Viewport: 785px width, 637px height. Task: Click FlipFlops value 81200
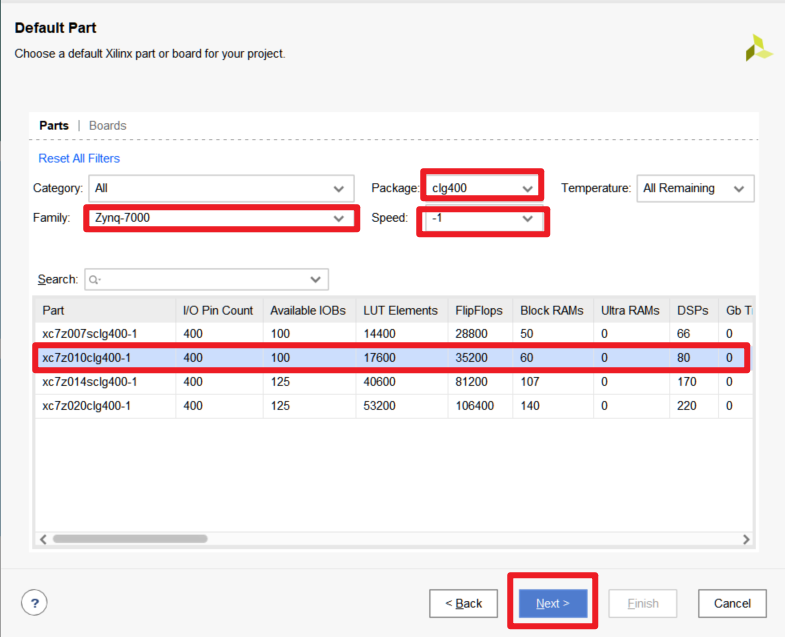(x=471, y=382)
